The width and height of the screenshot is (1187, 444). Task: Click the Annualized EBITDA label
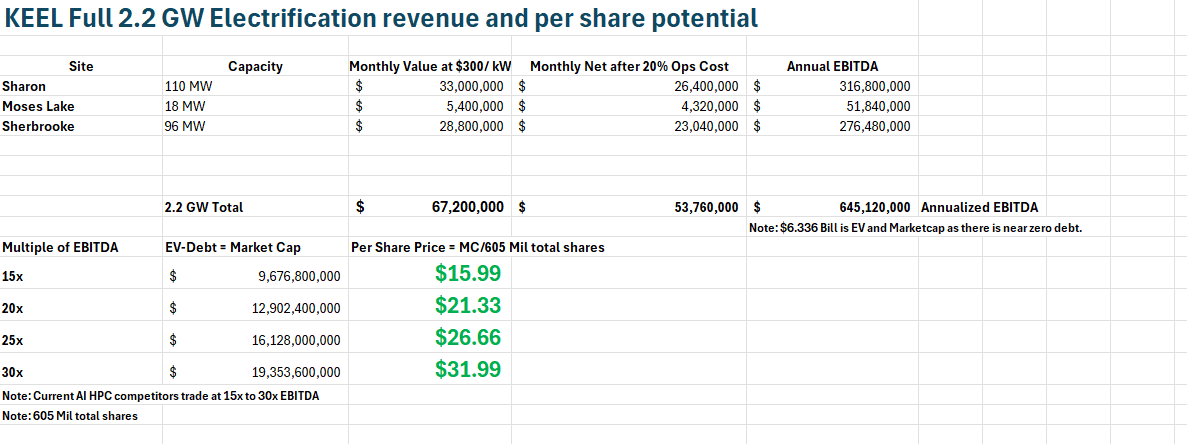click(x=979, y=206)
